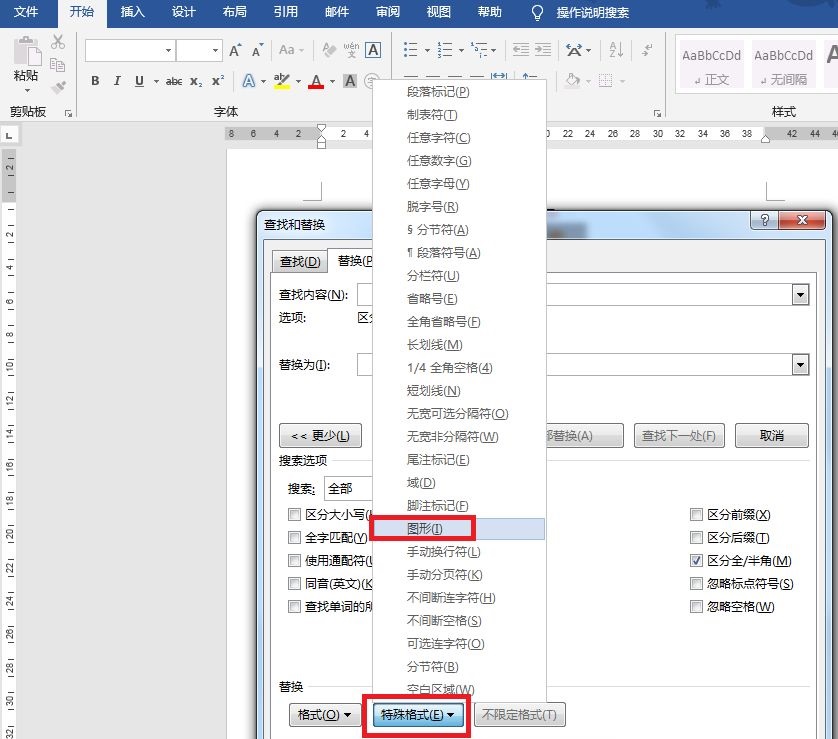
Task: Enable the 区分前缀 checkbox
Action: [x=697, y=515]
